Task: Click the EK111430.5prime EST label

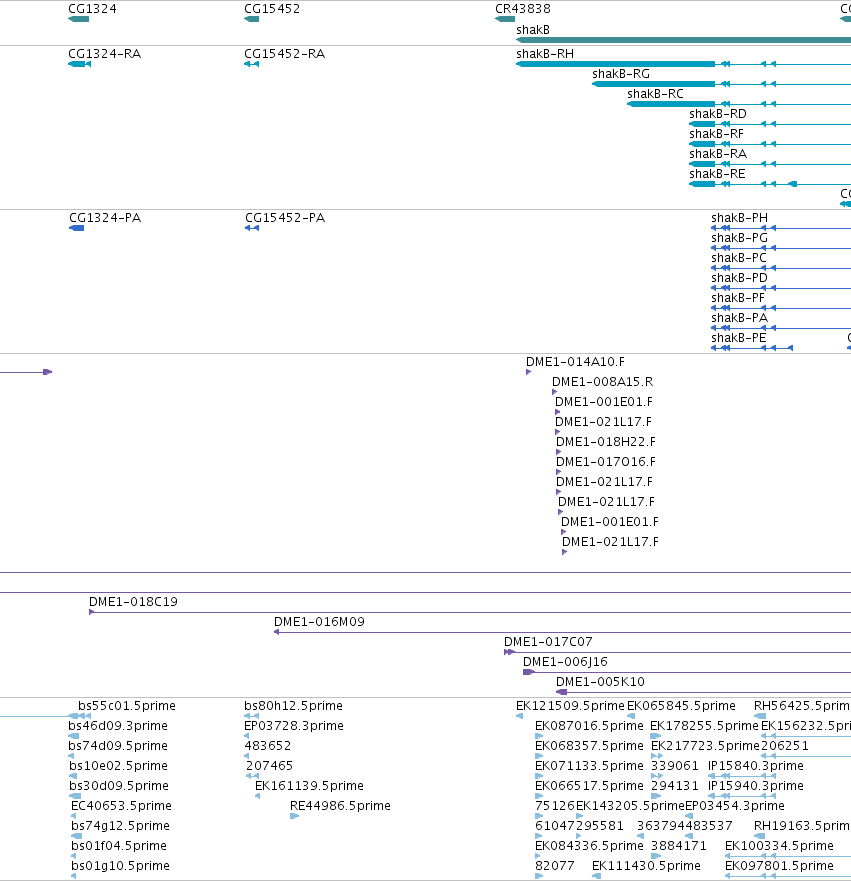Action: (x=647, y=866)
